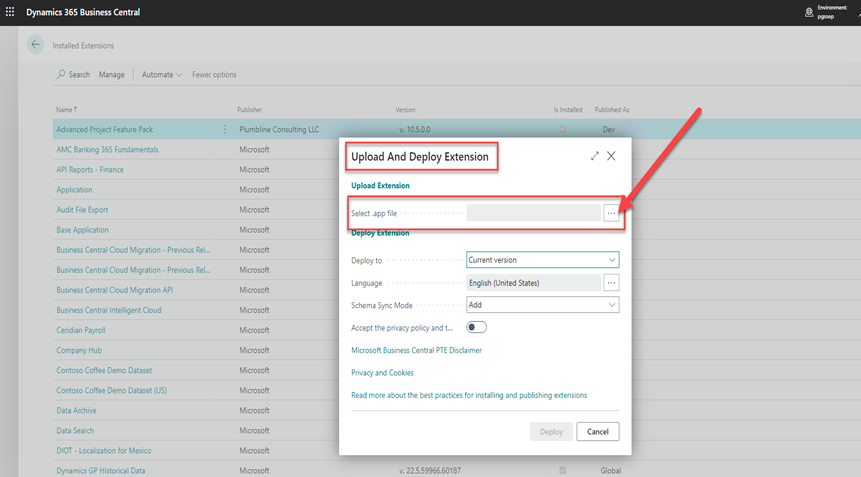Open DIOT - Localization for Mexico extension
861x477 pixels.
(x=103, y=451)
